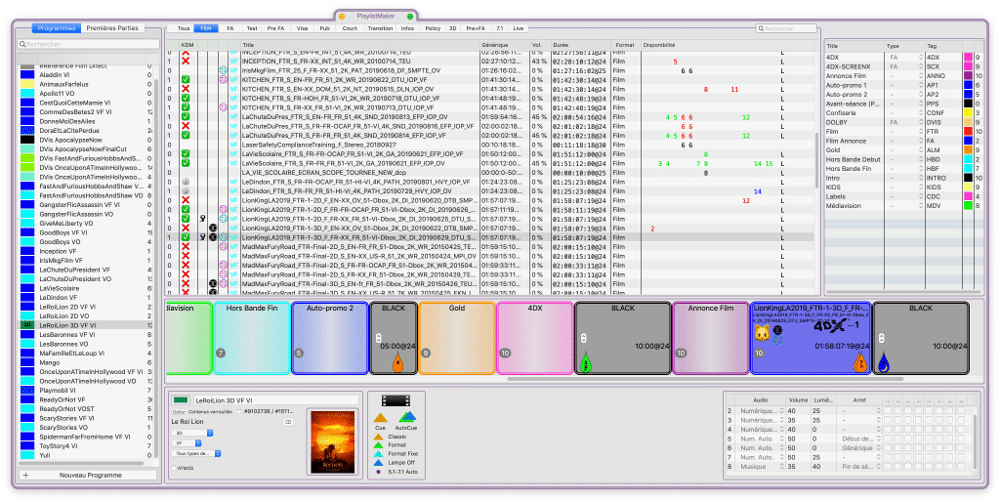Tick last checkbox in audio row 6
This screenshot has width=1000, height=502.
click(x=961, y=448)
